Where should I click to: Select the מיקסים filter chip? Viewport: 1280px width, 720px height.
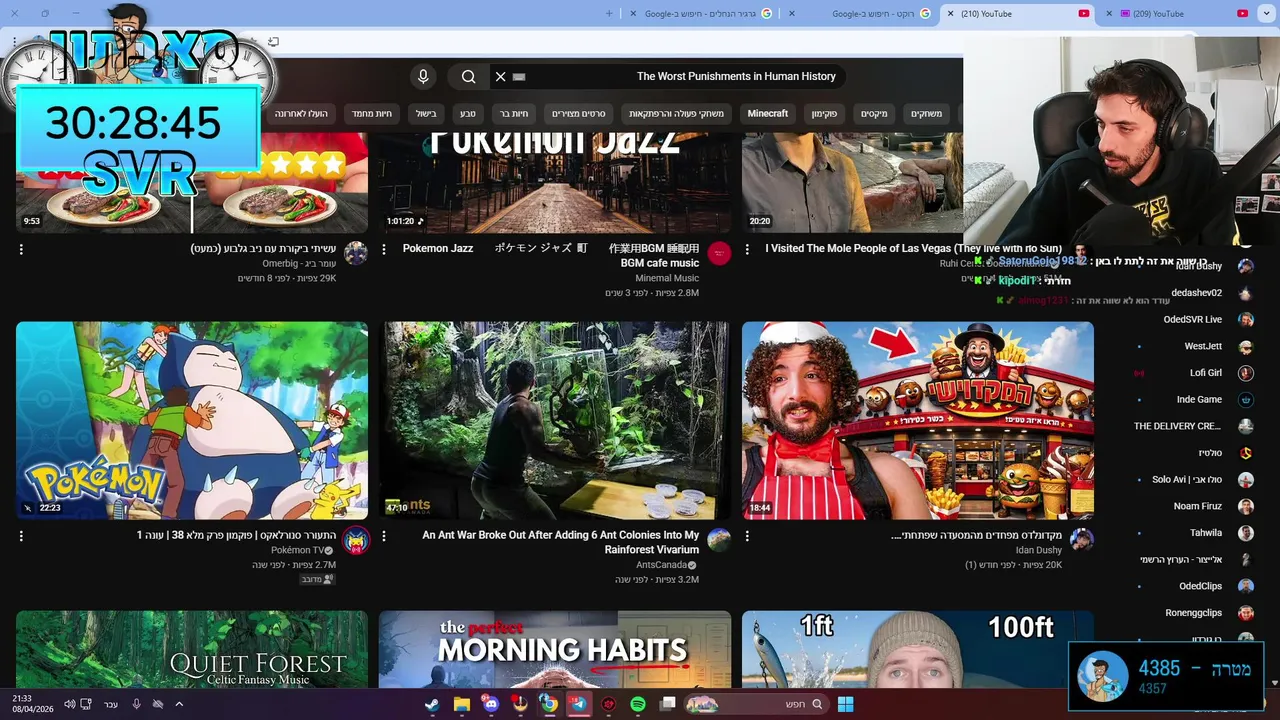(874, 114)
